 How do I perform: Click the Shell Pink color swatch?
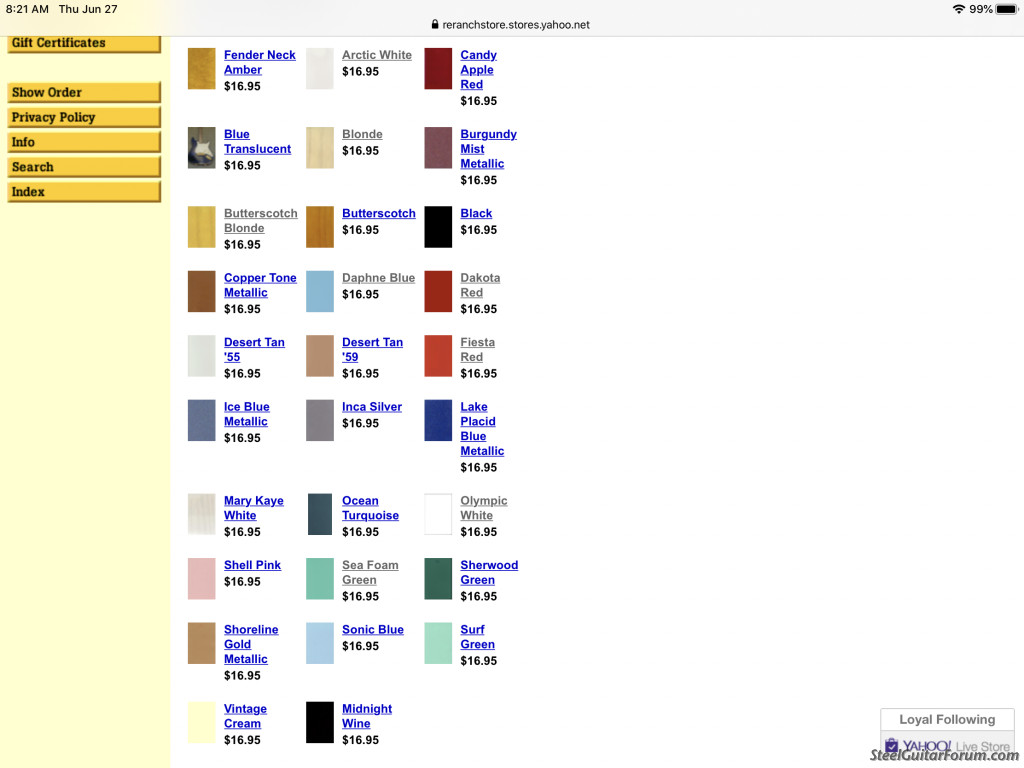pyautogui.click(x=201, y=579)
